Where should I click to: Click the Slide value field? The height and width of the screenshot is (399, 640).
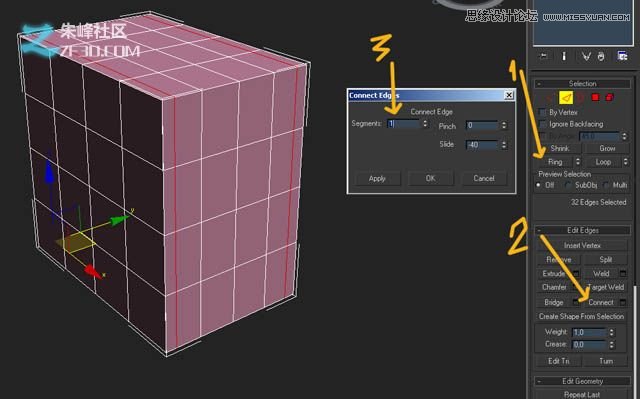point(482,144)
